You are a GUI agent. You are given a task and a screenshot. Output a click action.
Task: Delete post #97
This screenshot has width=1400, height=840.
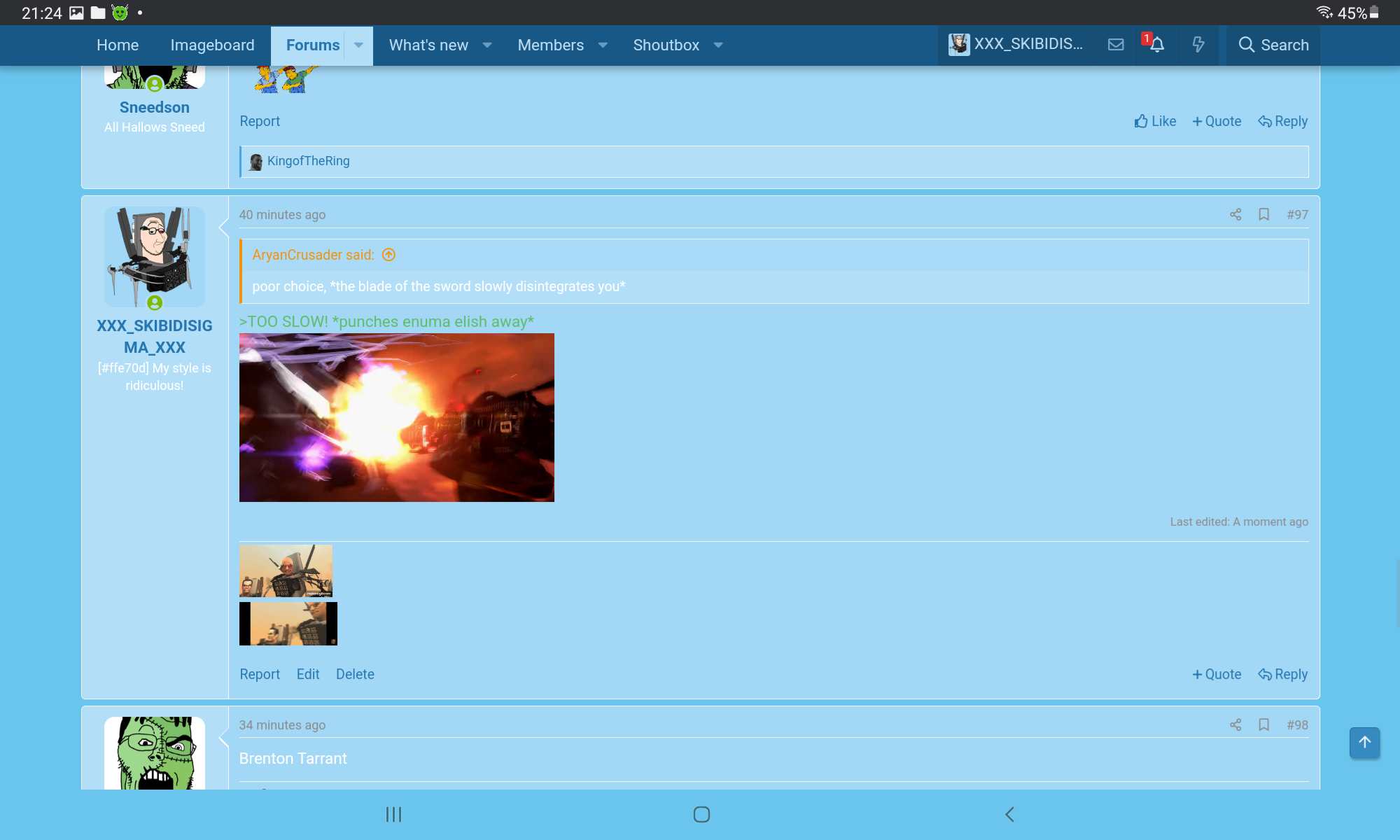point(355,674)
